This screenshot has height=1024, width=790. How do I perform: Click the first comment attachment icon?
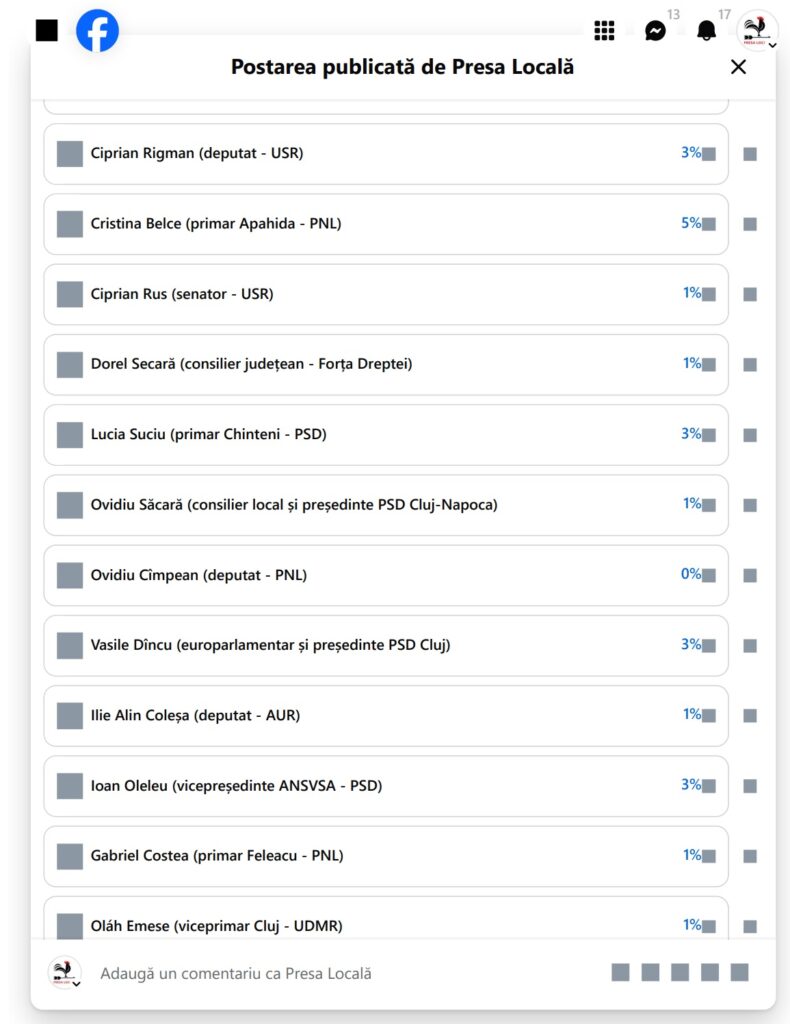click(620, 972)
